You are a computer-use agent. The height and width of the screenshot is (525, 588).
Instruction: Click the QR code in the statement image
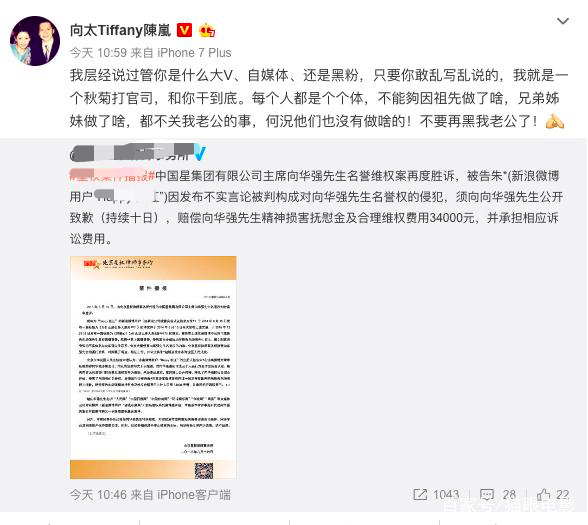(x=204, y=471)
